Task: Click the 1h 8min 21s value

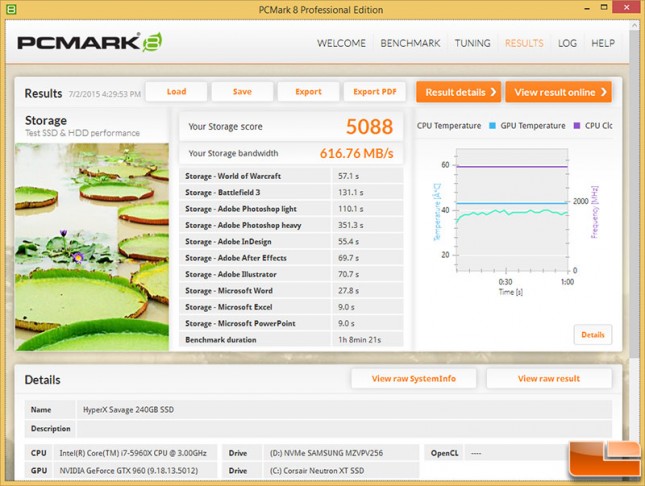Action: [360, 340]
